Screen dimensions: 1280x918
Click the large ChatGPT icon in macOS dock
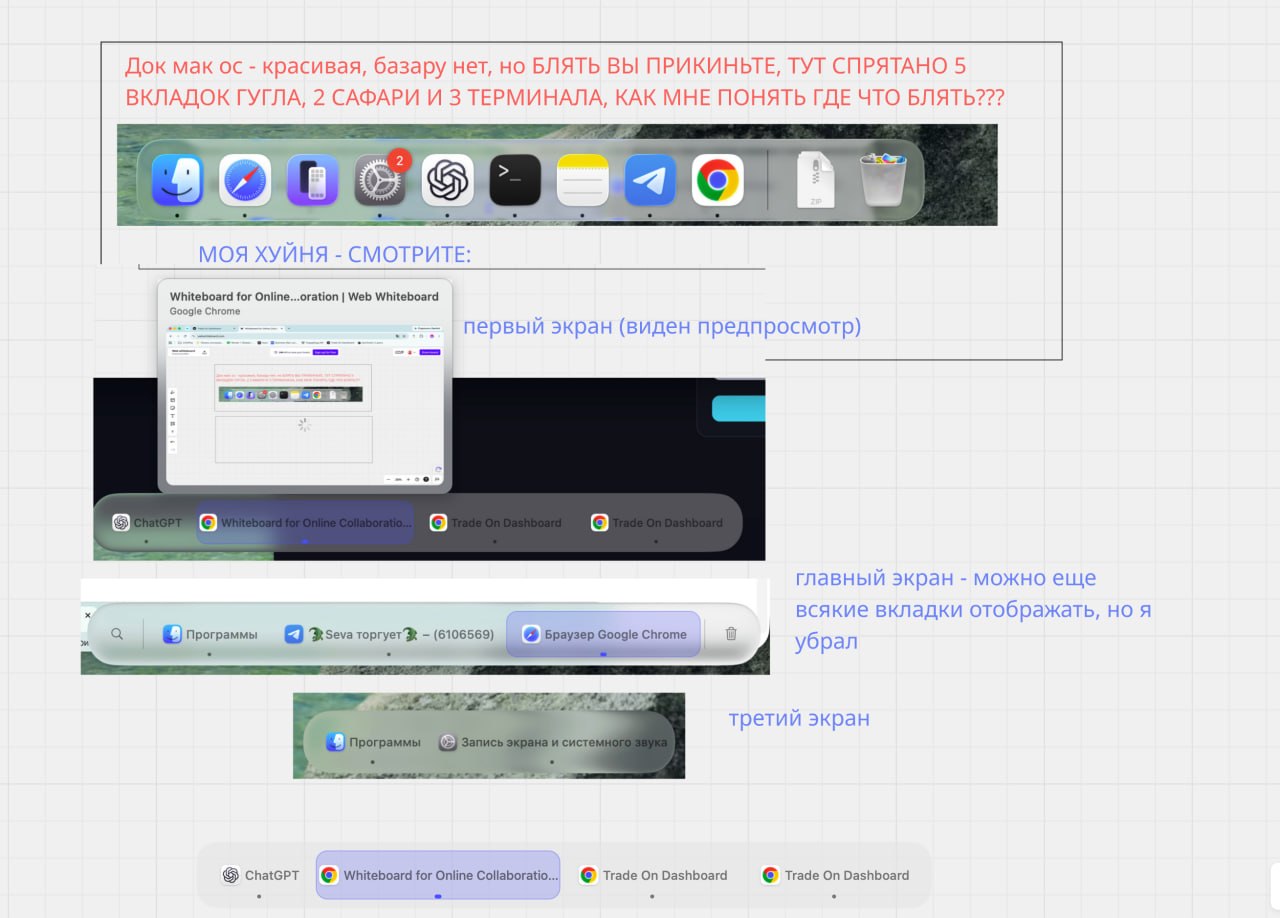(x=447, y=180)
